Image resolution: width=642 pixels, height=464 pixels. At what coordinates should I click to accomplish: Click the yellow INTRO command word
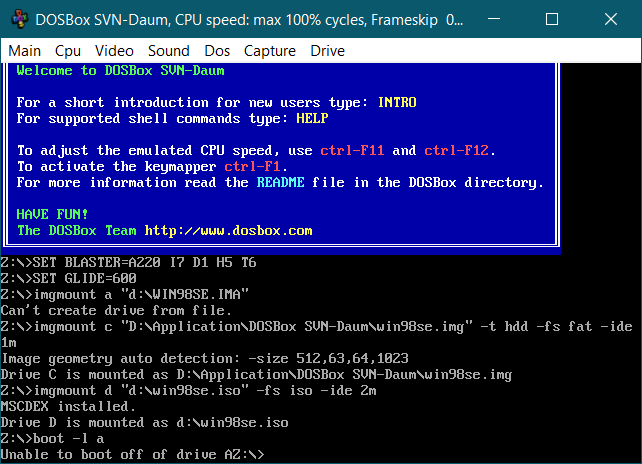(397, 102)
